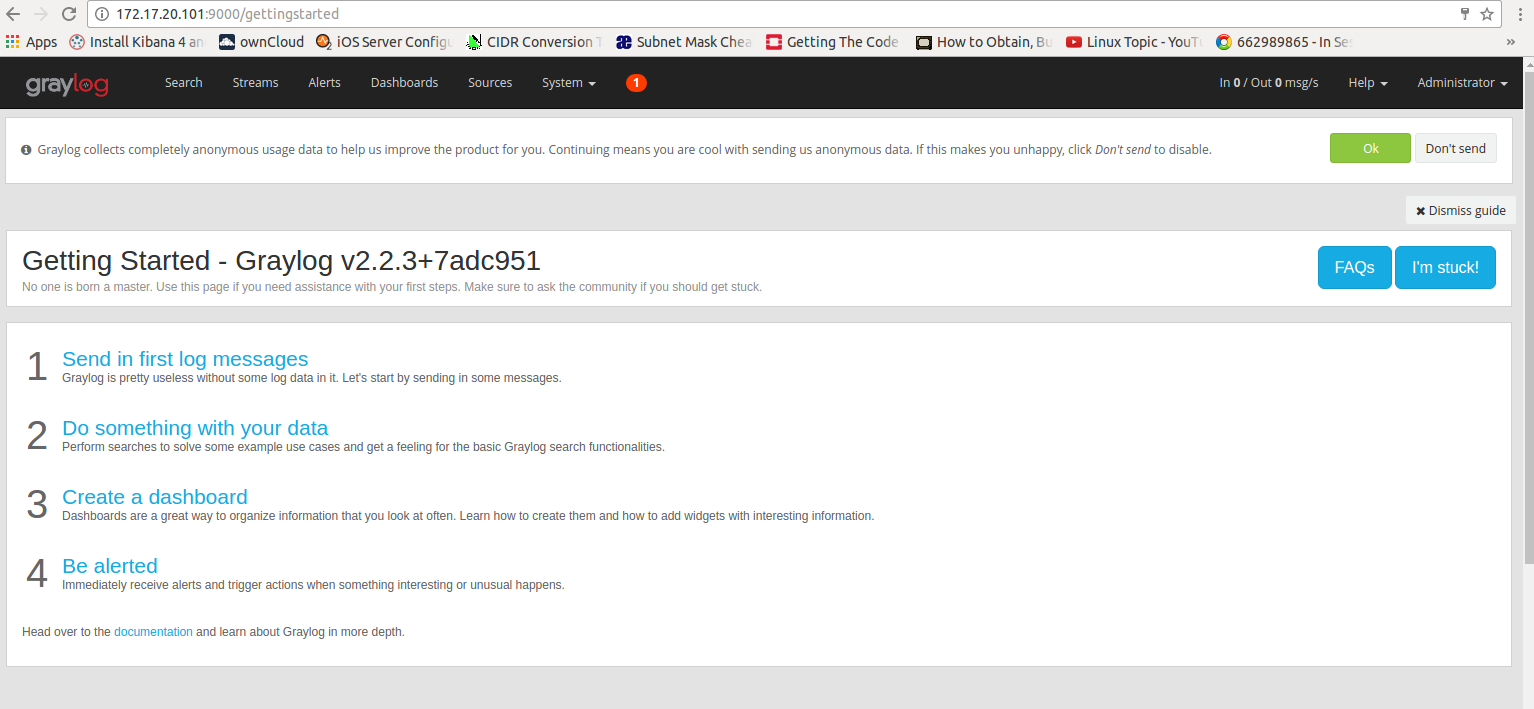Open the How to Obtain bookmark
The height and width of the screenshot is (709, 1534).
[984, 42]
